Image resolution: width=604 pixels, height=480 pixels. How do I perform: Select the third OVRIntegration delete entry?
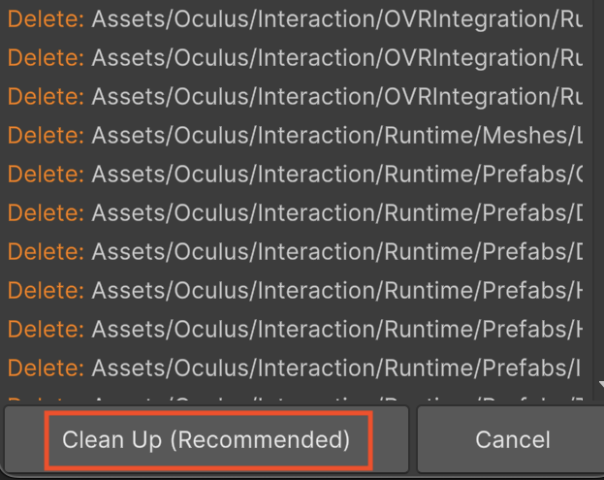tap(295, 96)
